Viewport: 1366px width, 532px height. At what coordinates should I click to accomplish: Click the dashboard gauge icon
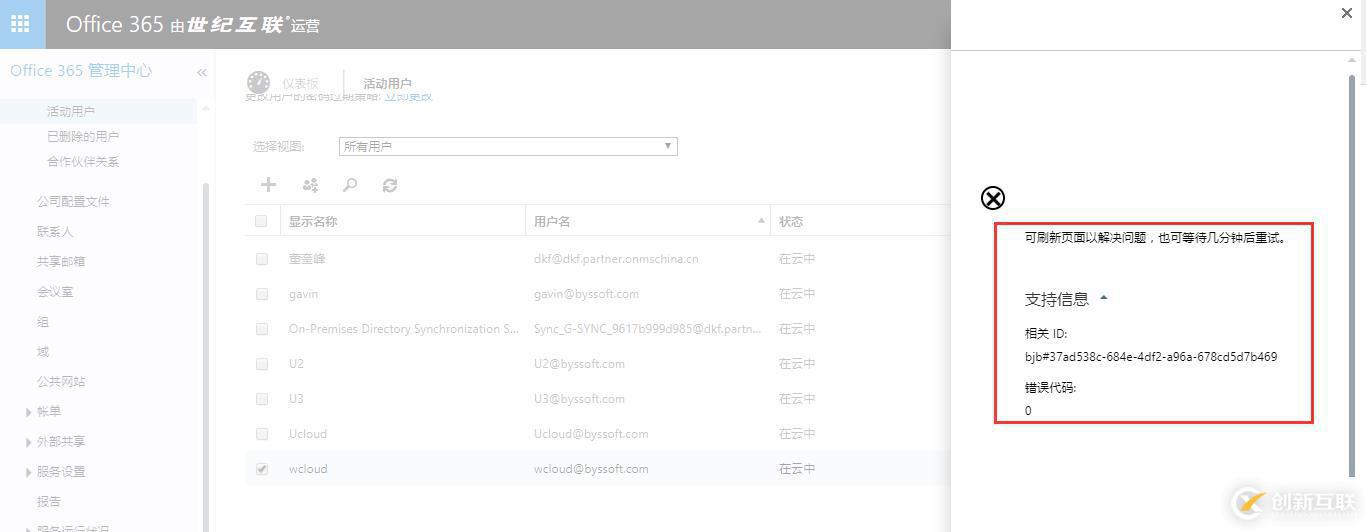pyautogui.click(x=258, y=83)
